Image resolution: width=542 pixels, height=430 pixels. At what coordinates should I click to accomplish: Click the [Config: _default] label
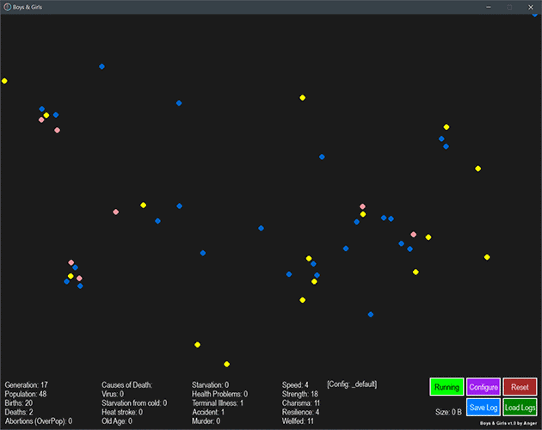tap(352, 384)
